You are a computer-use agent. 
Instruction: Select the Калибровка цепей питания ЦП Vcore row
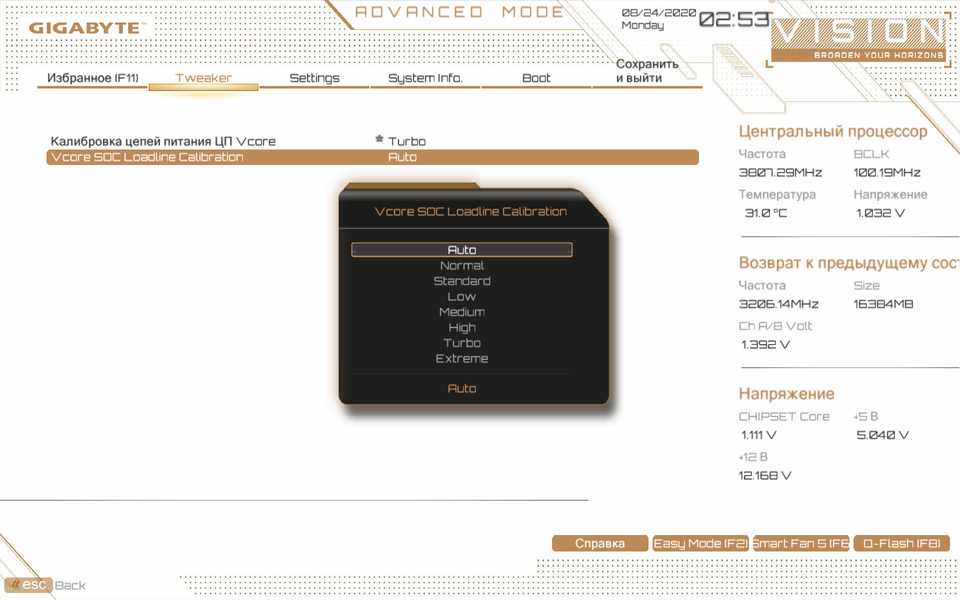[x=372, y=141]
